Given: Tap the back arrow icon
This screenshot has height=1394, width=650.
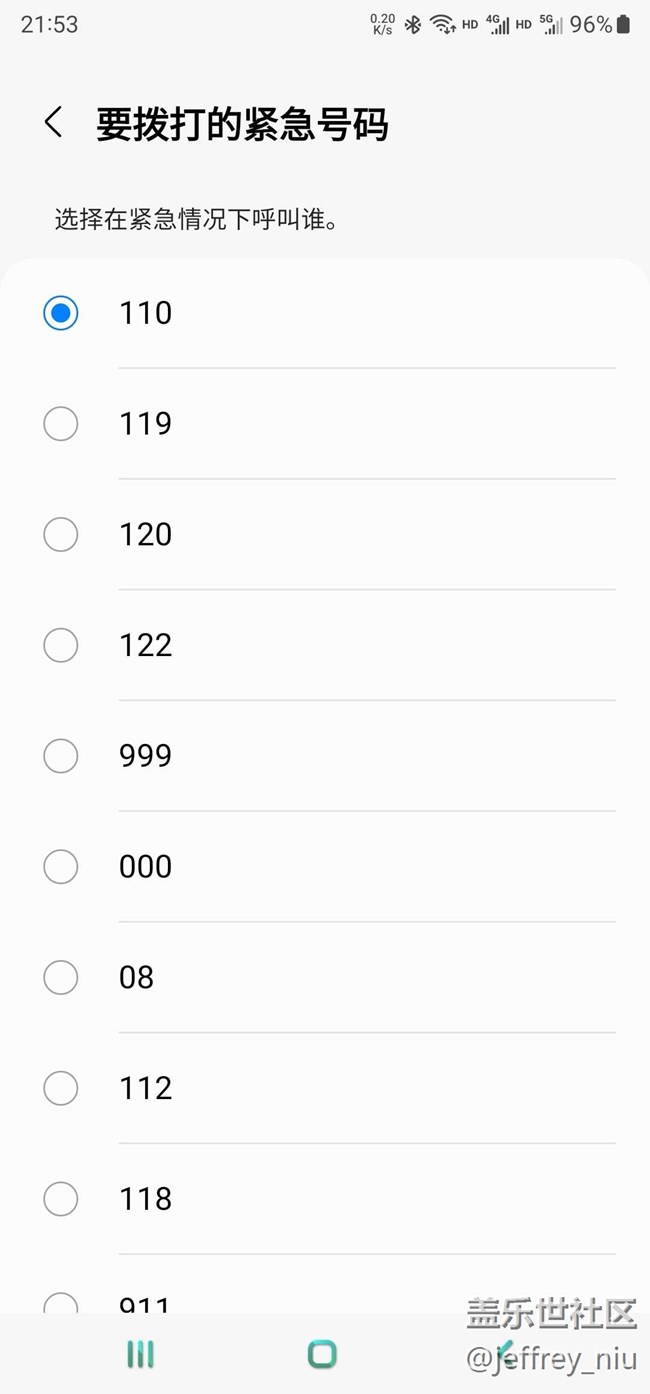Looking at the screenshot, I should pos(54,123).
